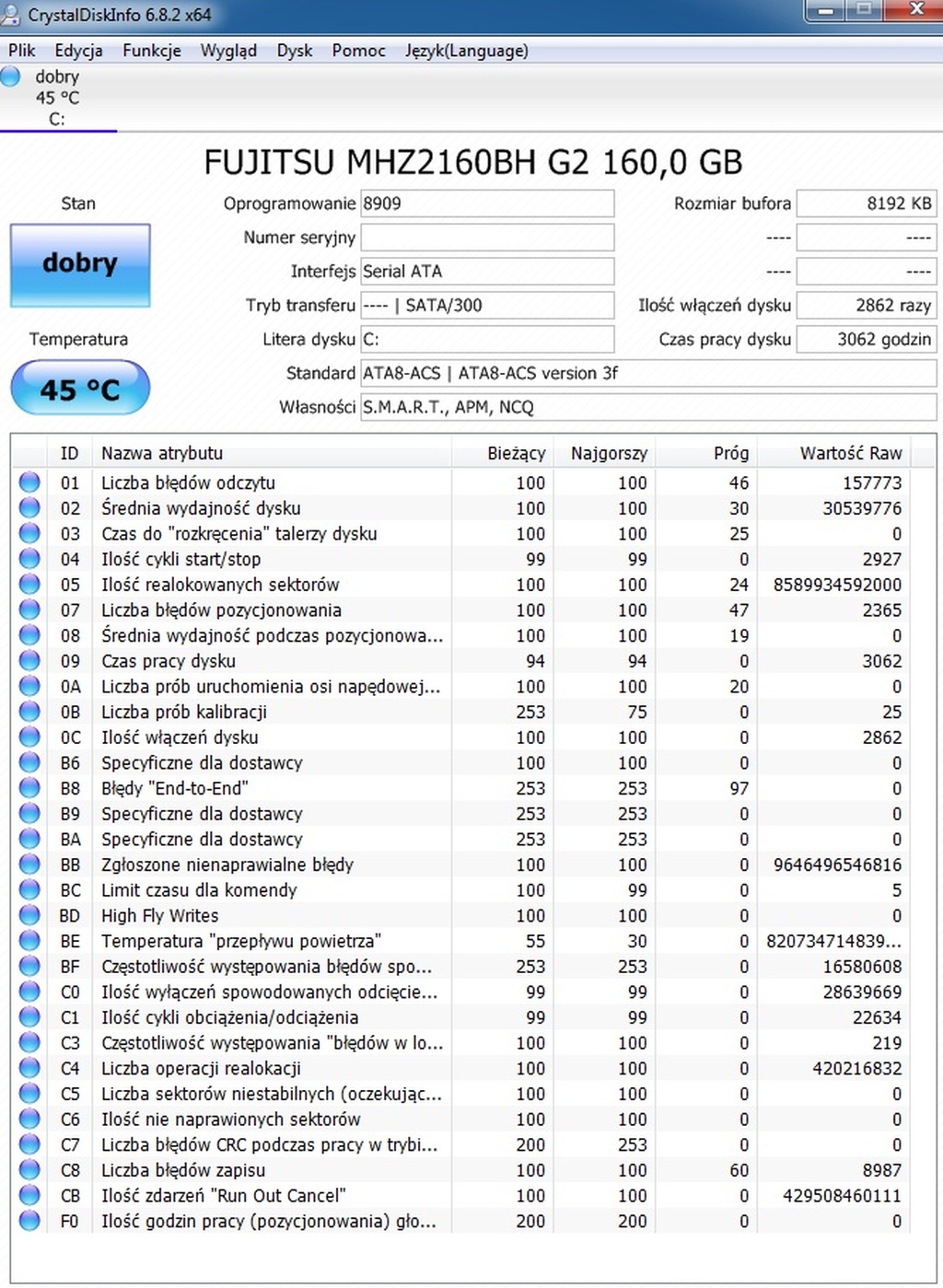Click status icon for C5 niestabilnych sektorów
The height and width of the screenshot is (1288, 943).
coord(29,1093)
